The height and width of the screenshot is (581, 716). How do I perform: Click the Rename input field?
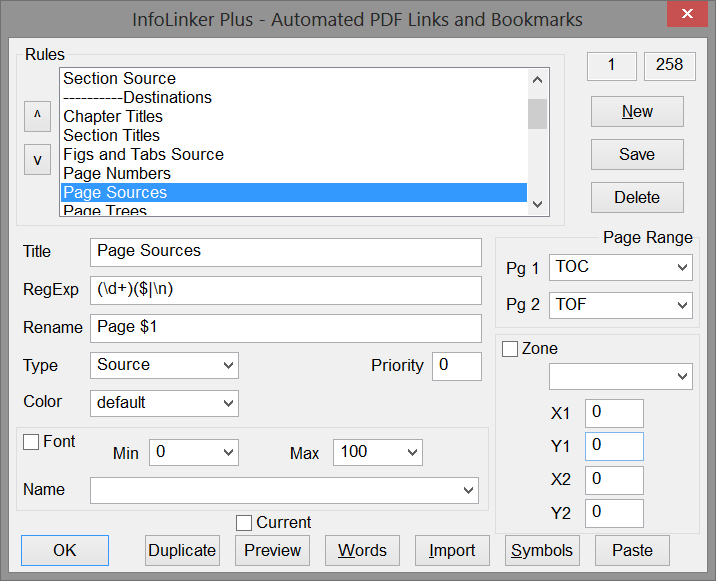click(286, 328)
